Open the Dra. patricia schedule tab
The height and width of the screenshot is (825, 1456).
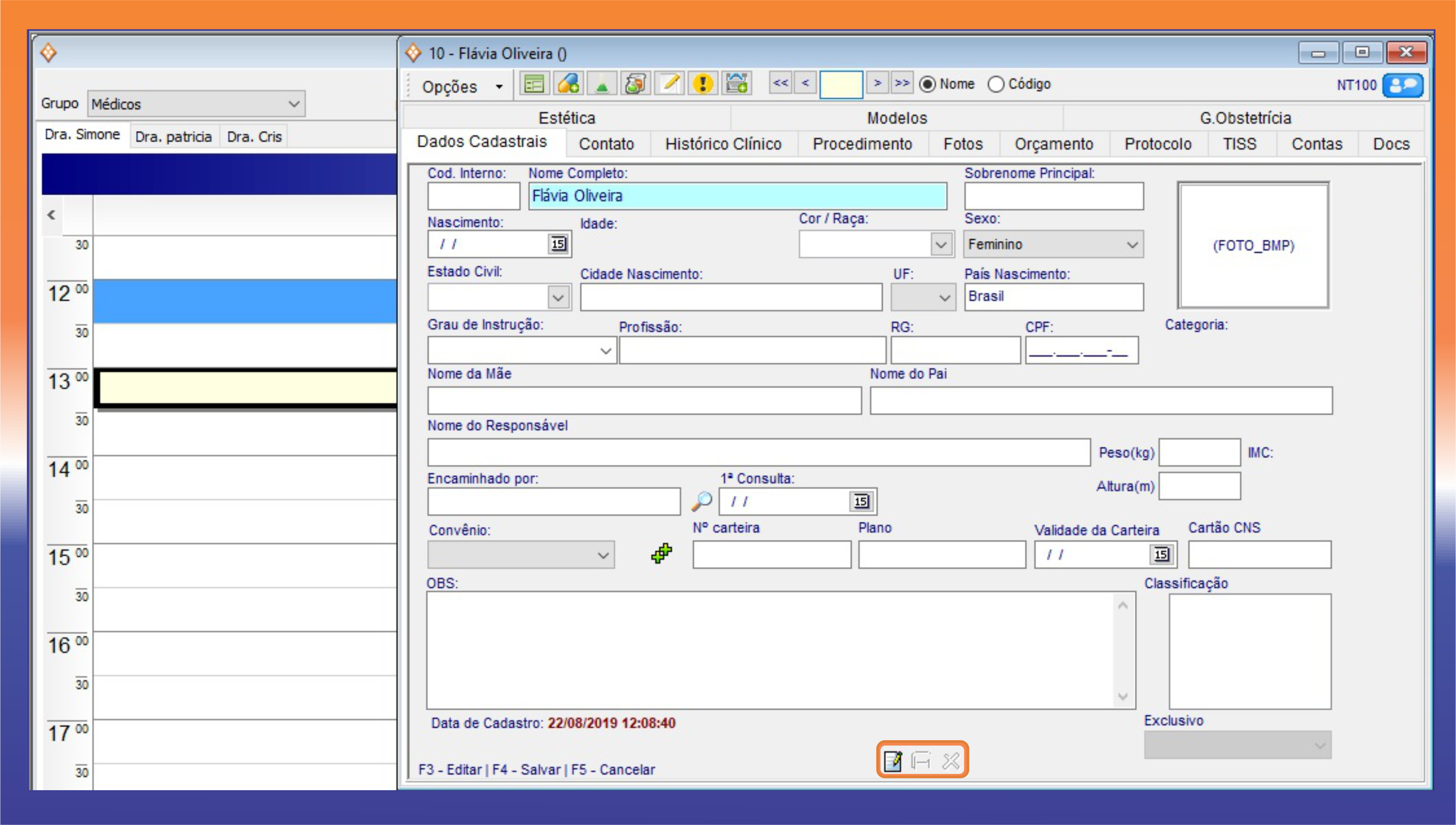(x=173, y=137)
